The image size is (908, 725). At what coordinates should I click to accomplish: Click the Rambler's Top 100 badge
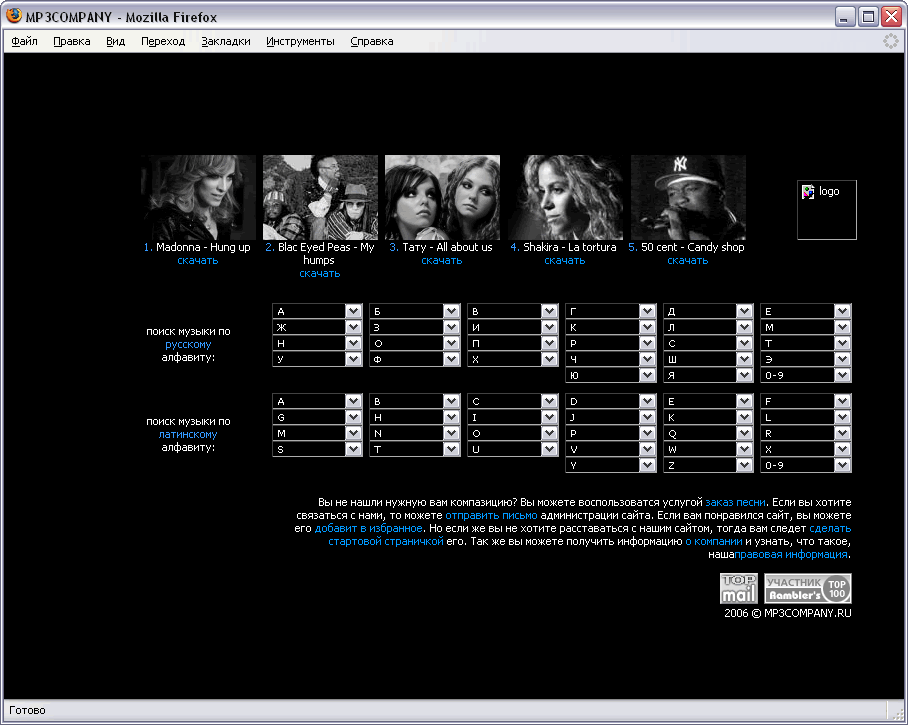808,588
